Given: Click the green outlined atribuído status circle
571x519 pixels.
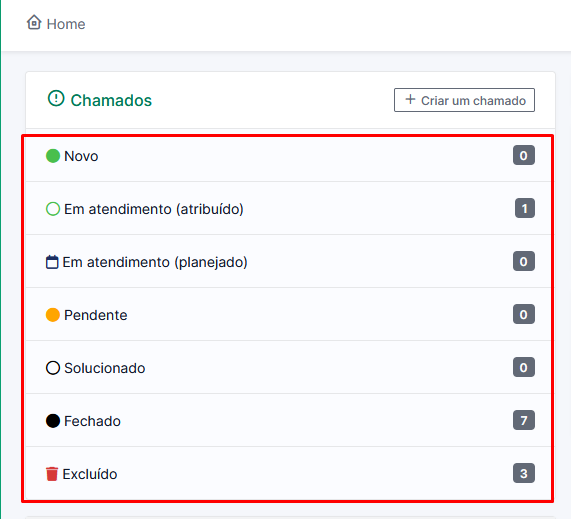Looking at the screenshot, I should tap(53, 209).
